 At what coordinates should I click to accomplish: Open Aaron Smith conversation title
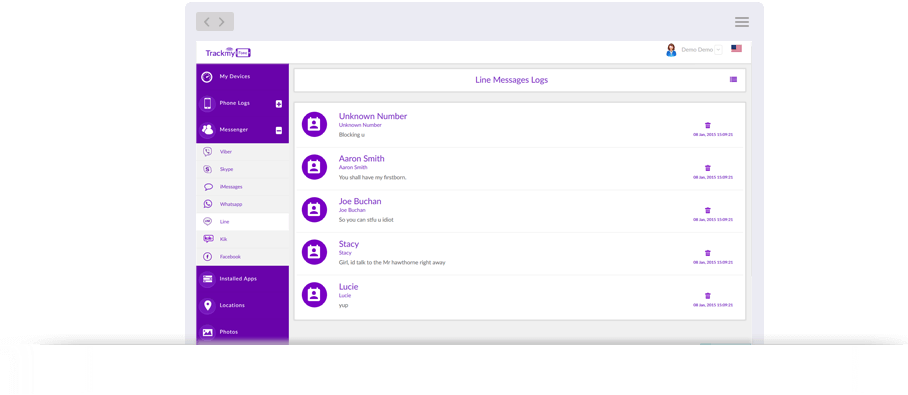361,159
